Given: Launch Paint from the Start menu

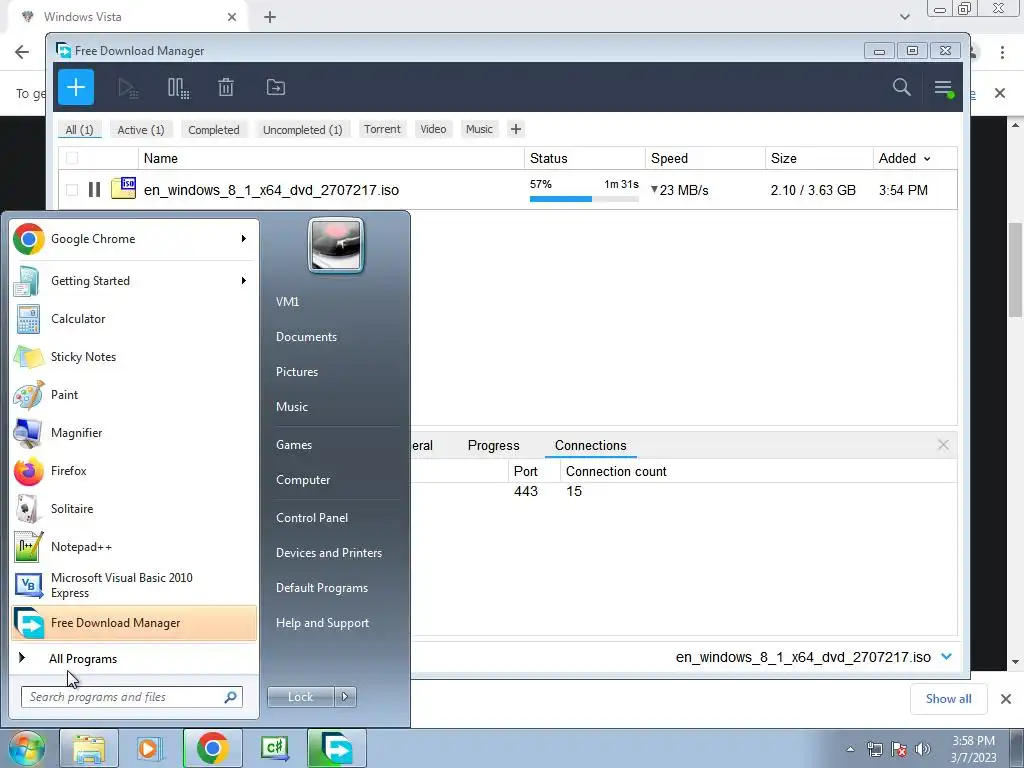Looking at the screenshot, I should 134,394.
